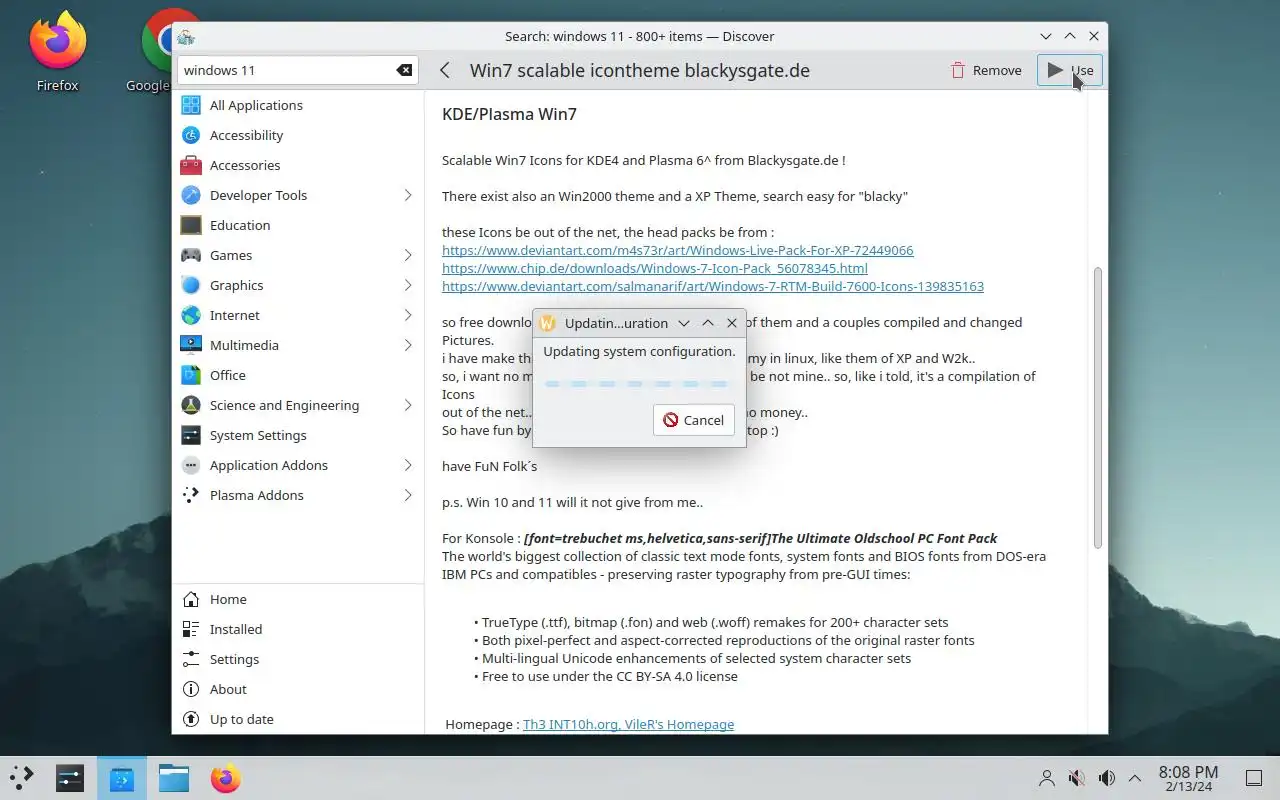
Task: Expand Developer Tools subcategories
Action: pos(408,195)
